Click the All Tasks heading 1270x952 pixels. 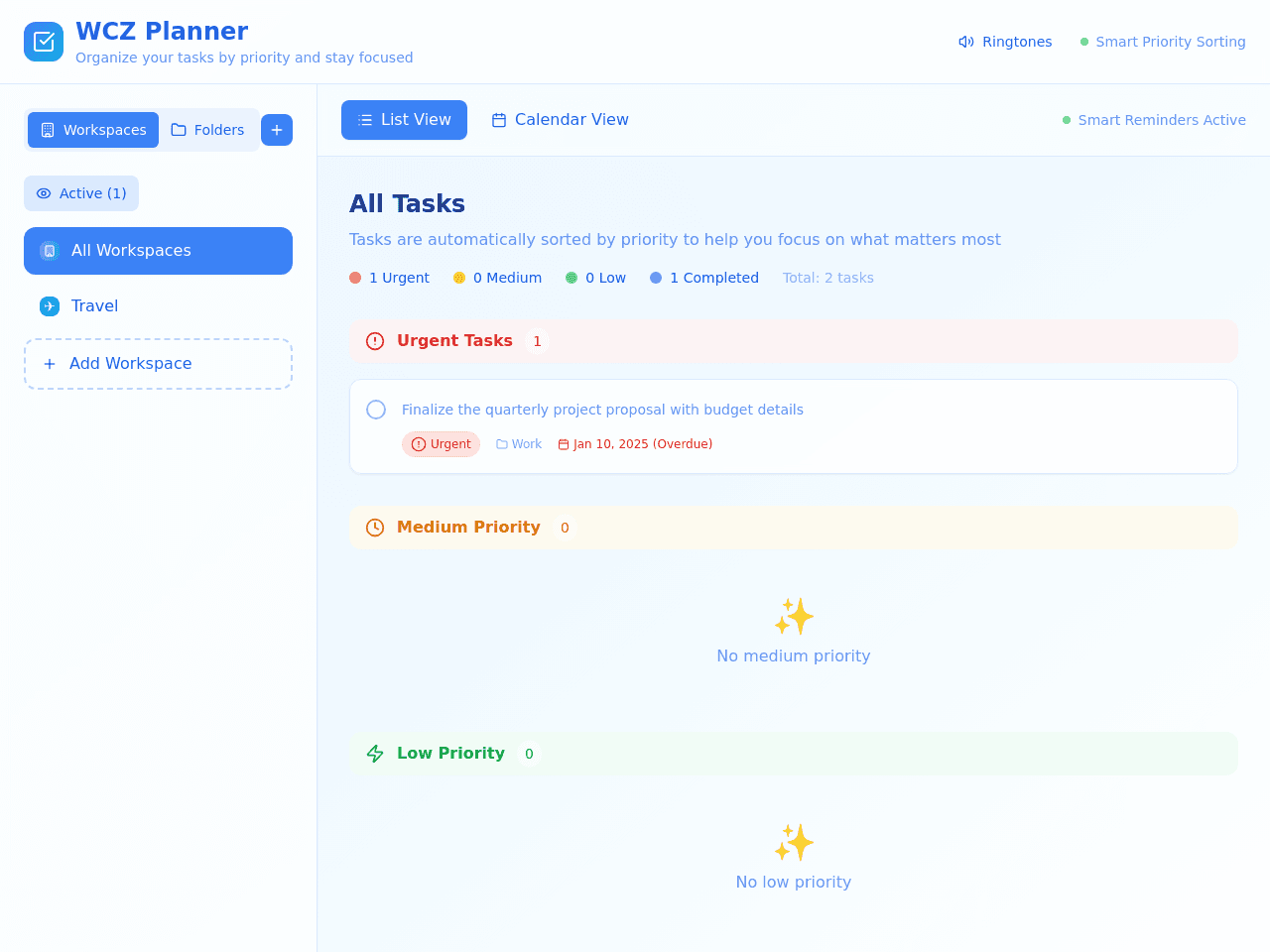coord(407,203)
